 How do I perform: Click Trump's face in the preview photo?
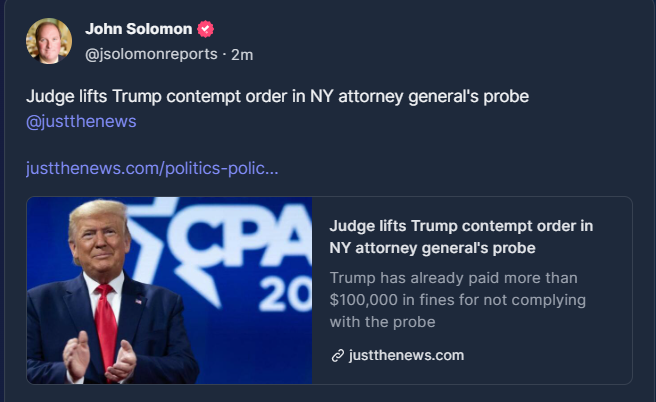[108, 243]
